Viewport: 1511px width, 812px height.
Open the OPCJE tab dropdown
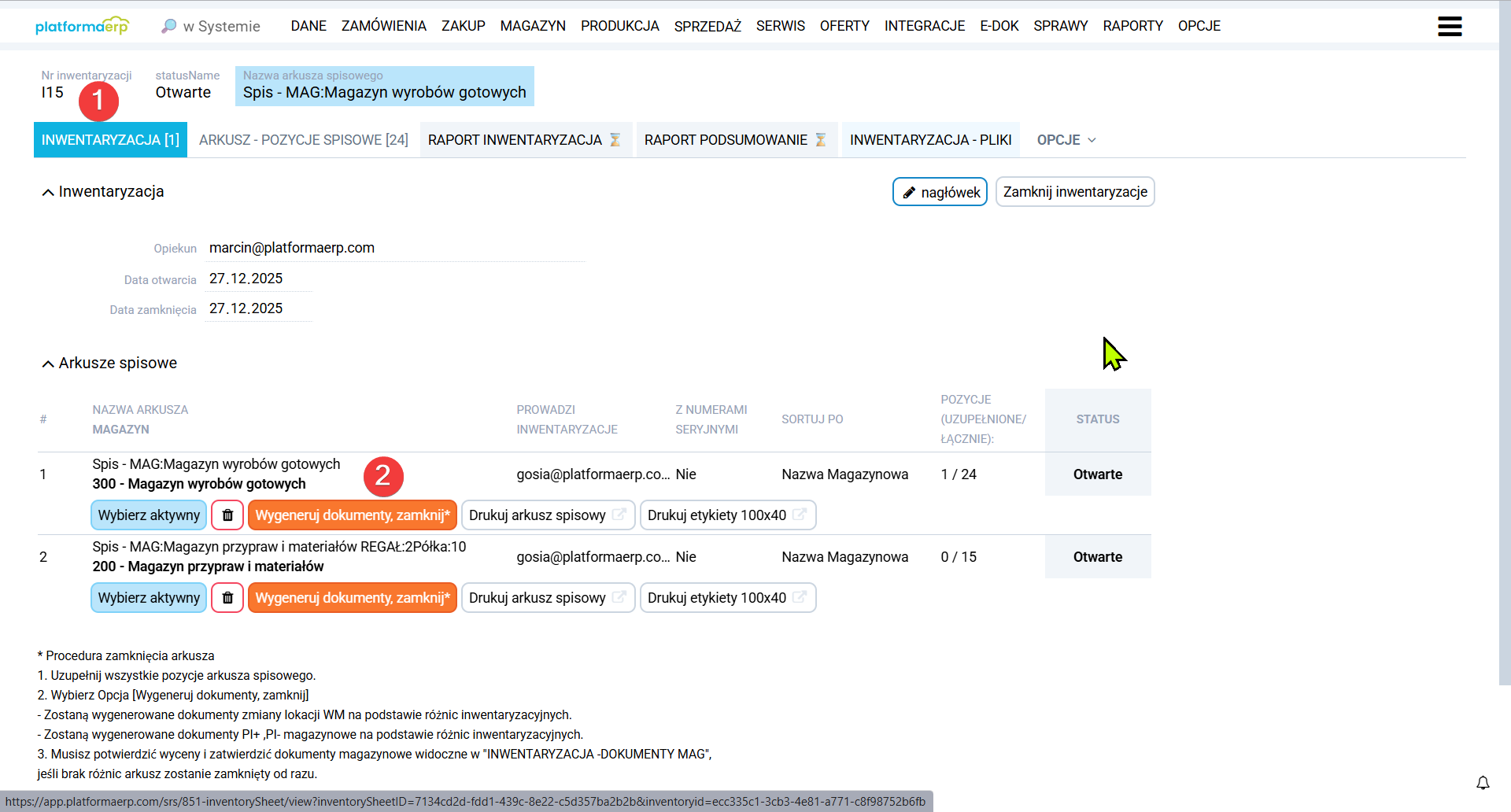point(1066,139)
